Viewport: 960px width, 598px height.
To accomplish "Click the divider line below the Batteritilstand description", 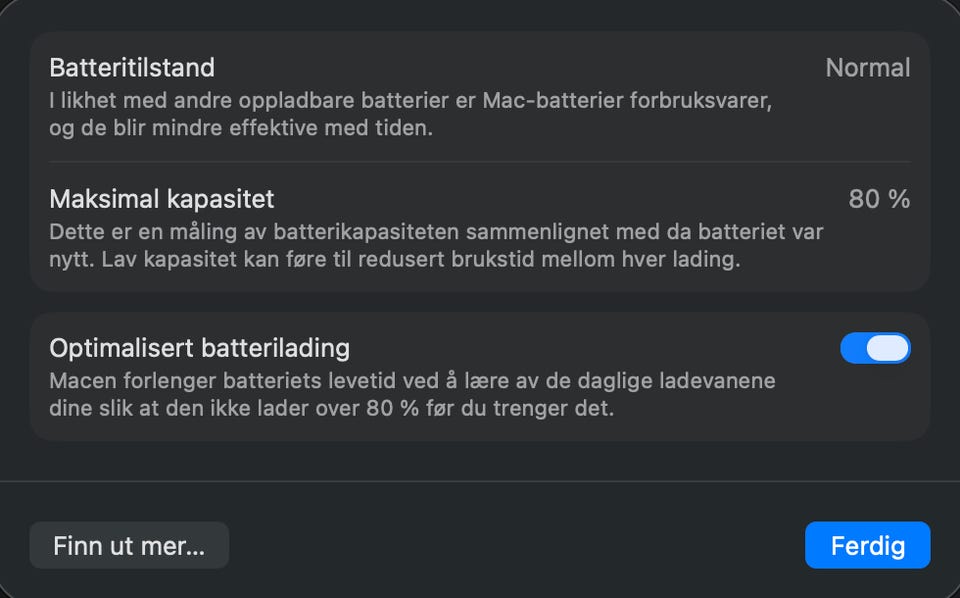I will point(480,162).
